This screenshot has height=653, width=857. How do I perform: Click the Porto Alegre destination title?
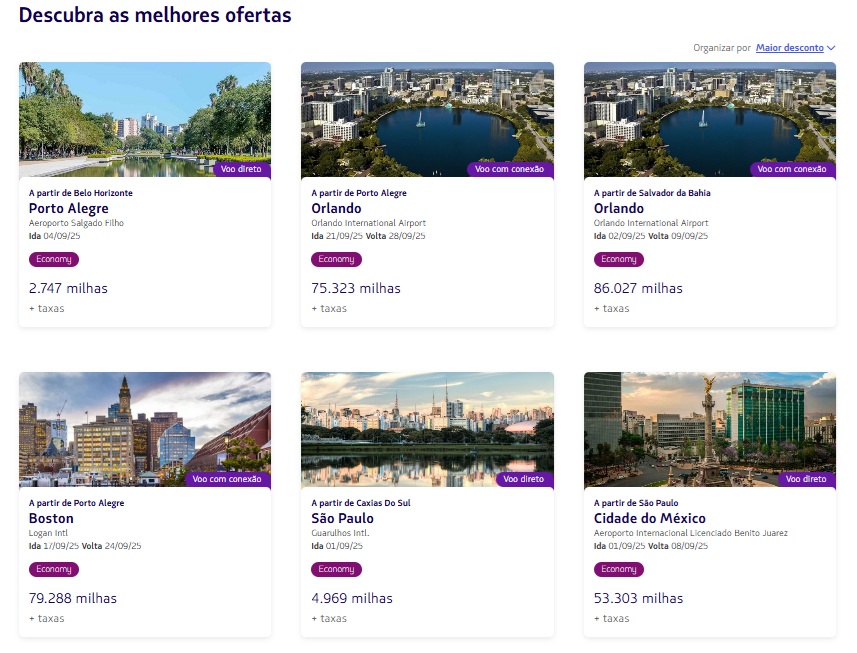69,208
